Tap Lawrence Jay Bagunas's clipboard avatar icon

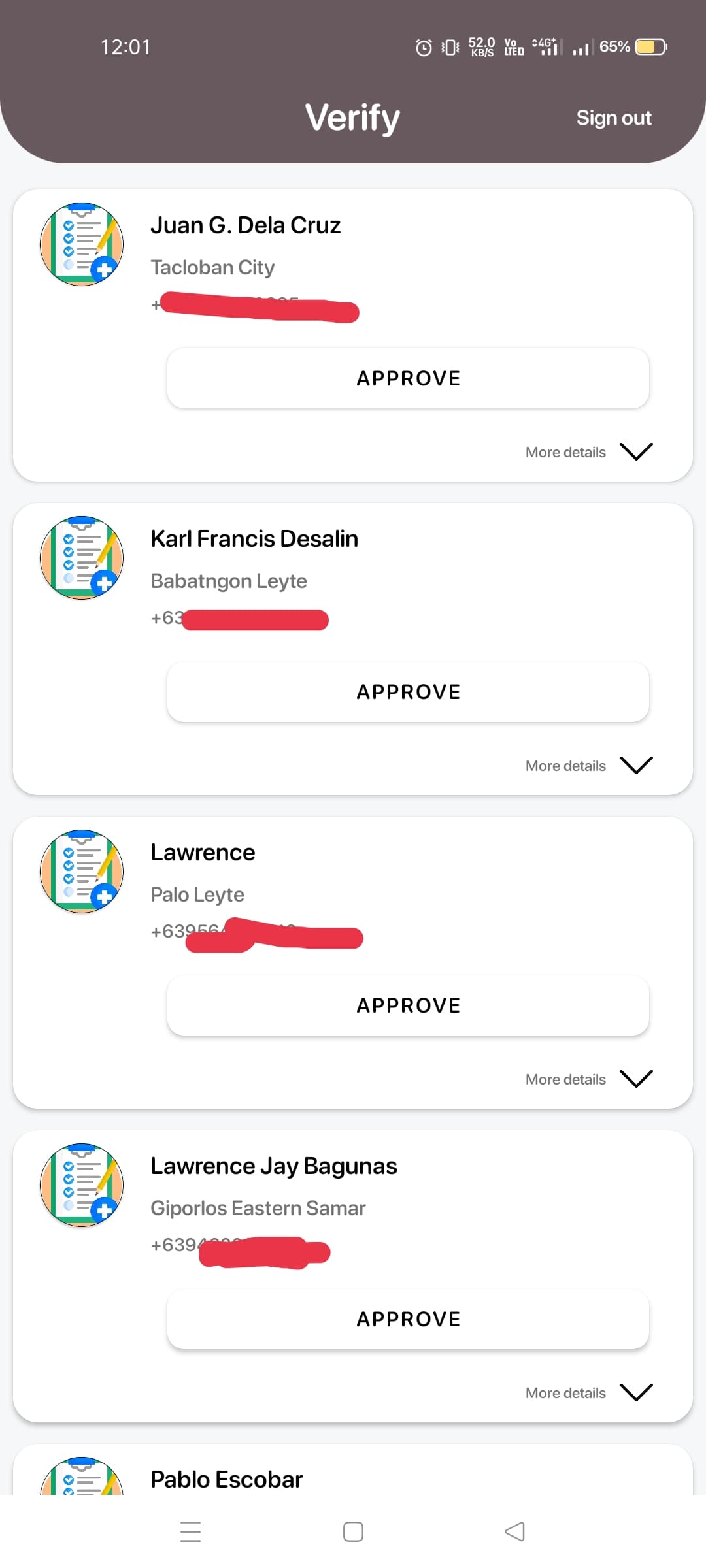click(82, 1185)
